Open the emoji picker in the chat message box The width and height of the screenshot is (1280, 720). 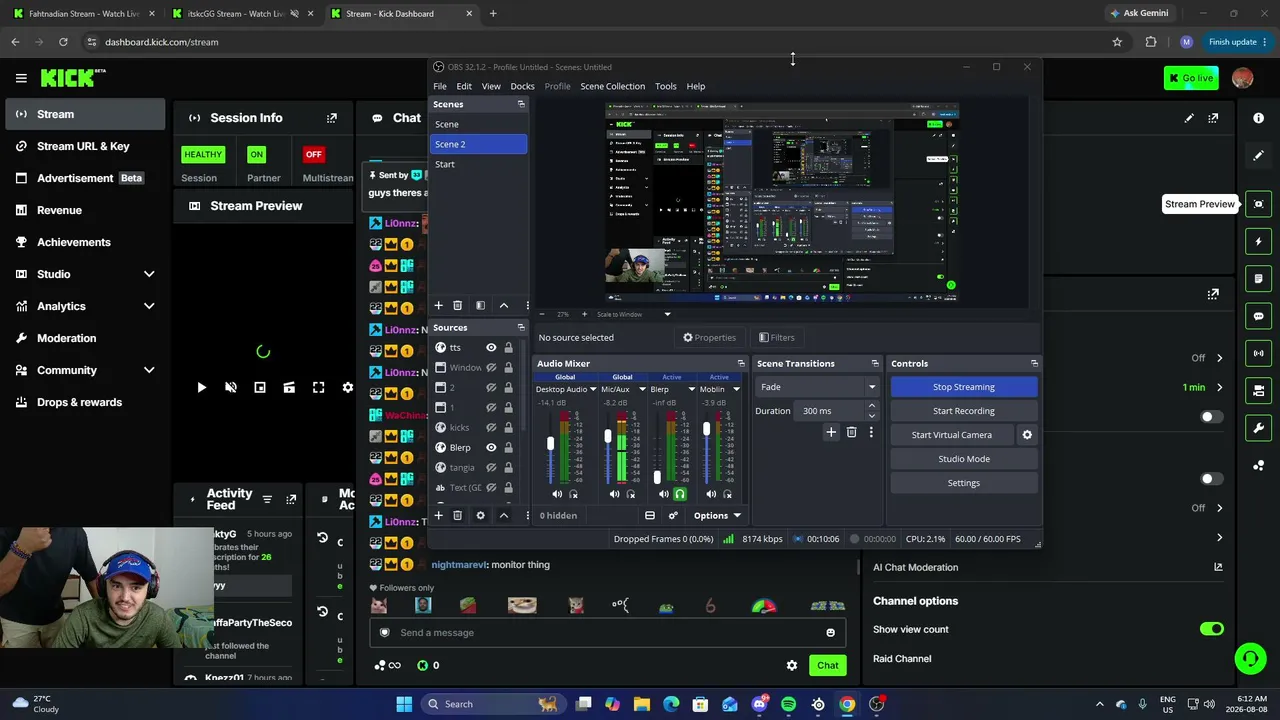(x=830, y=632)
